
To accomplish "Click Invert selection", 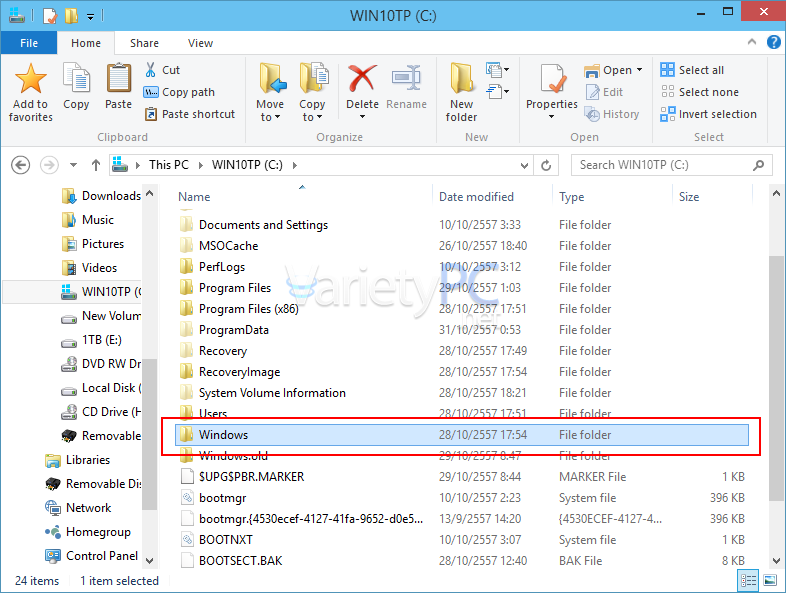I will pos(708,114).
